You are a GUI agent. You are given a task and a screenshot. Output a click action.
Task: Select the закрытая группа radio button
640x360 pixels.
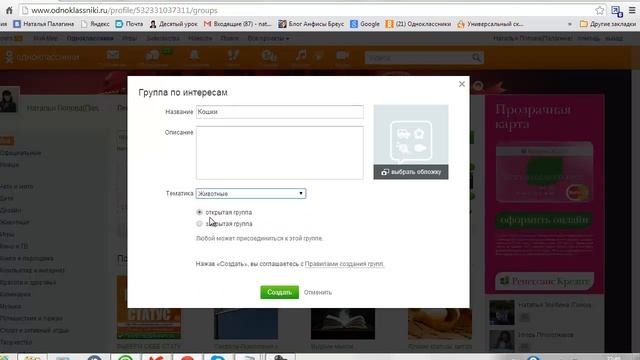point(199,224)
